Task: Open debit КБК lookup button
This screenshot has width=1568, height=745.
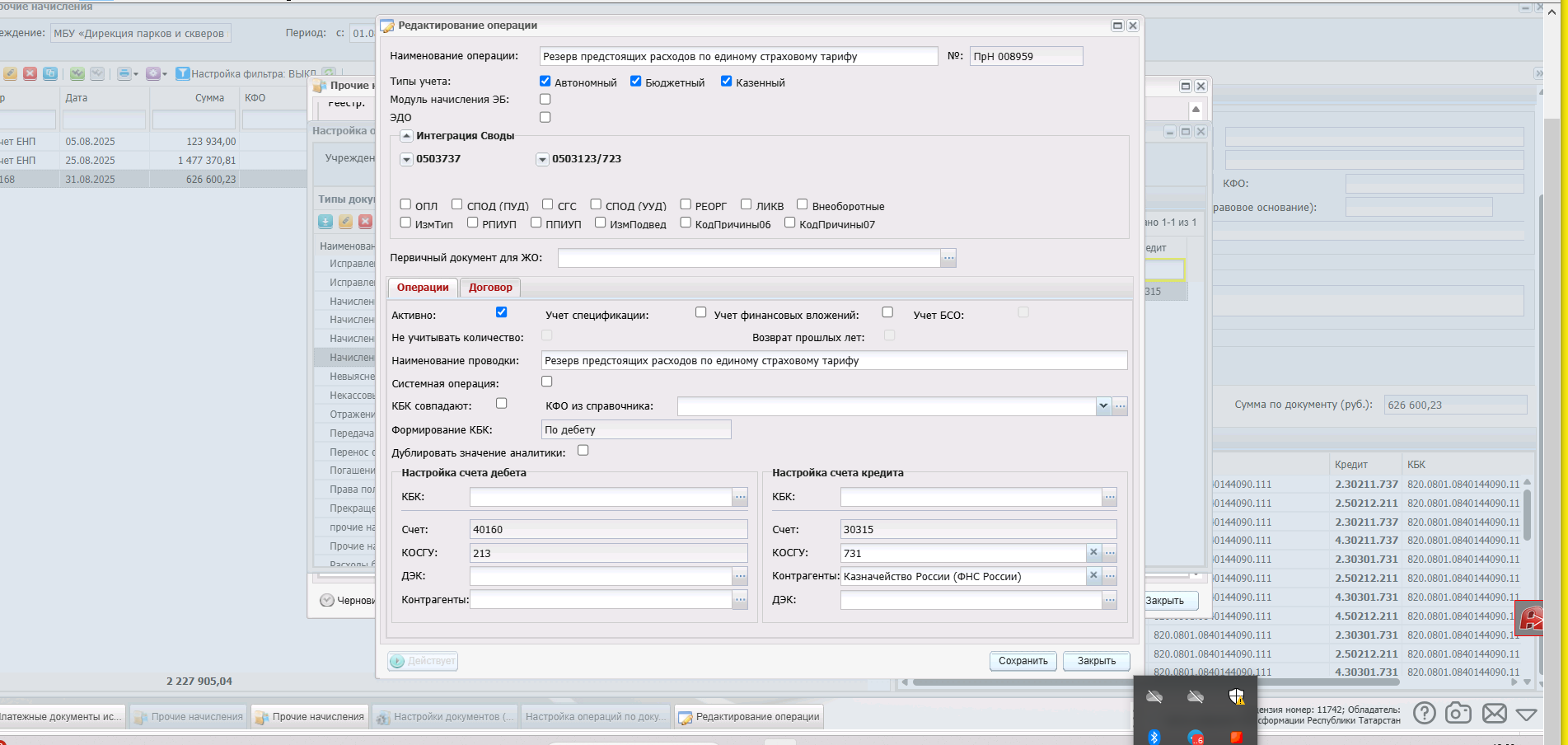Action: 740,497
